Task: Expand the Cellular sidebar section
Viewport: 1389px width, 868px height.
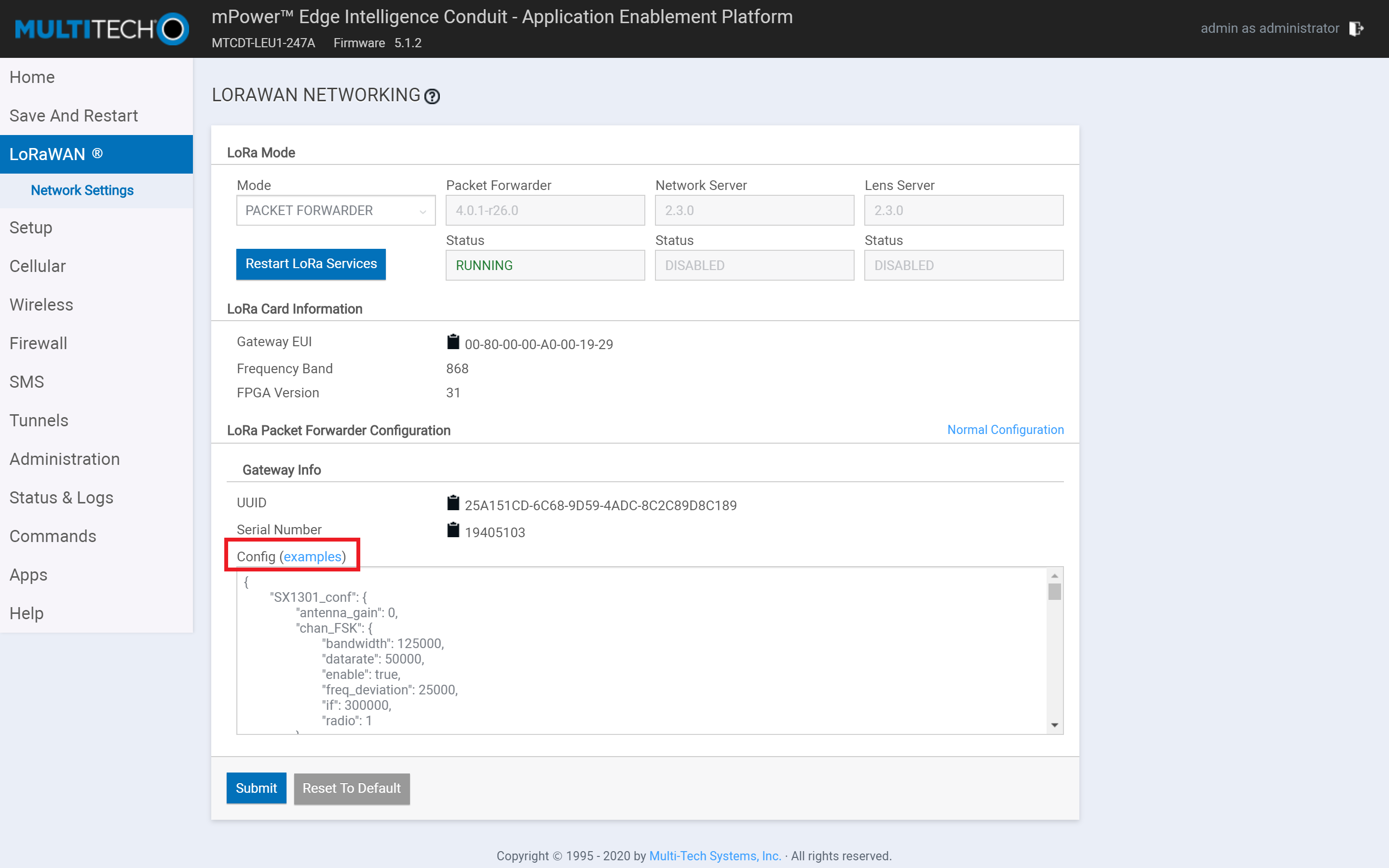Action: click(x=38, y=266)
